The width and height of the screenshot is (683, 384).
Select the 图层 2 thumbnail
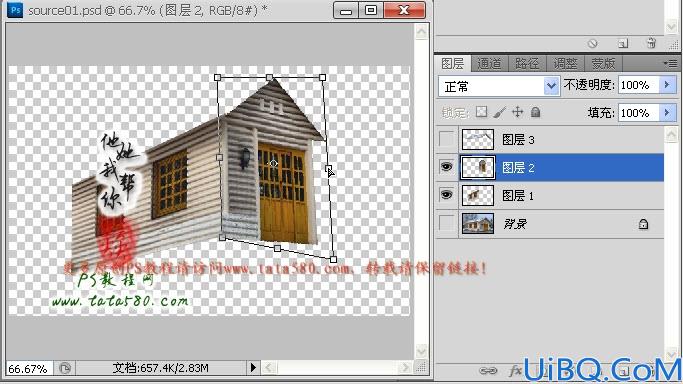pos(478,167)
